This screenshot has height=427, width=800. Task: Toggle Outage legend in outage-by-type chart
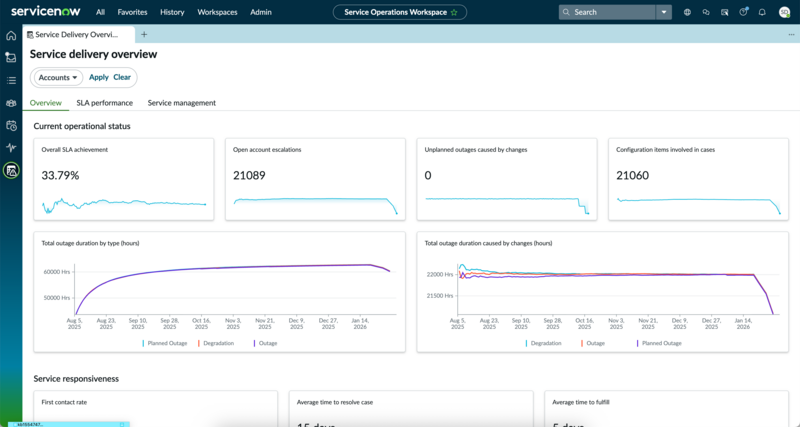click(x=265, y=343)
